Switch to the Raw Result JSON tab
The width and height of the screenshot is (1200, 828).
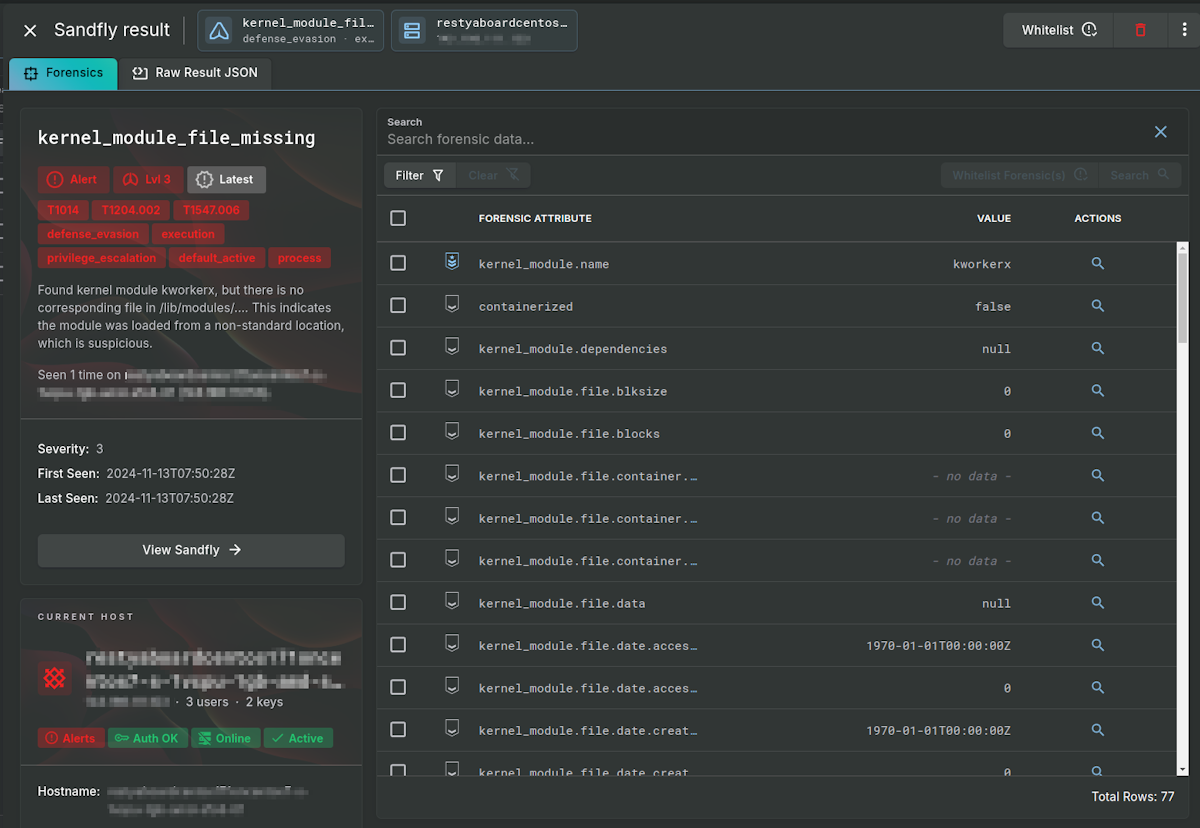click(196, 72)
